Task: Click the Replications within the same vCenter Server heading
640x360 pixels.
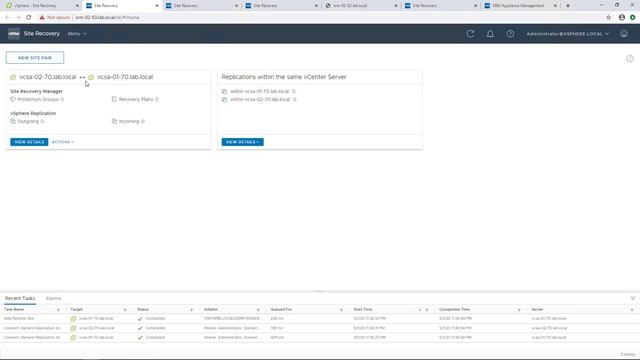Action: click(284, 77)
